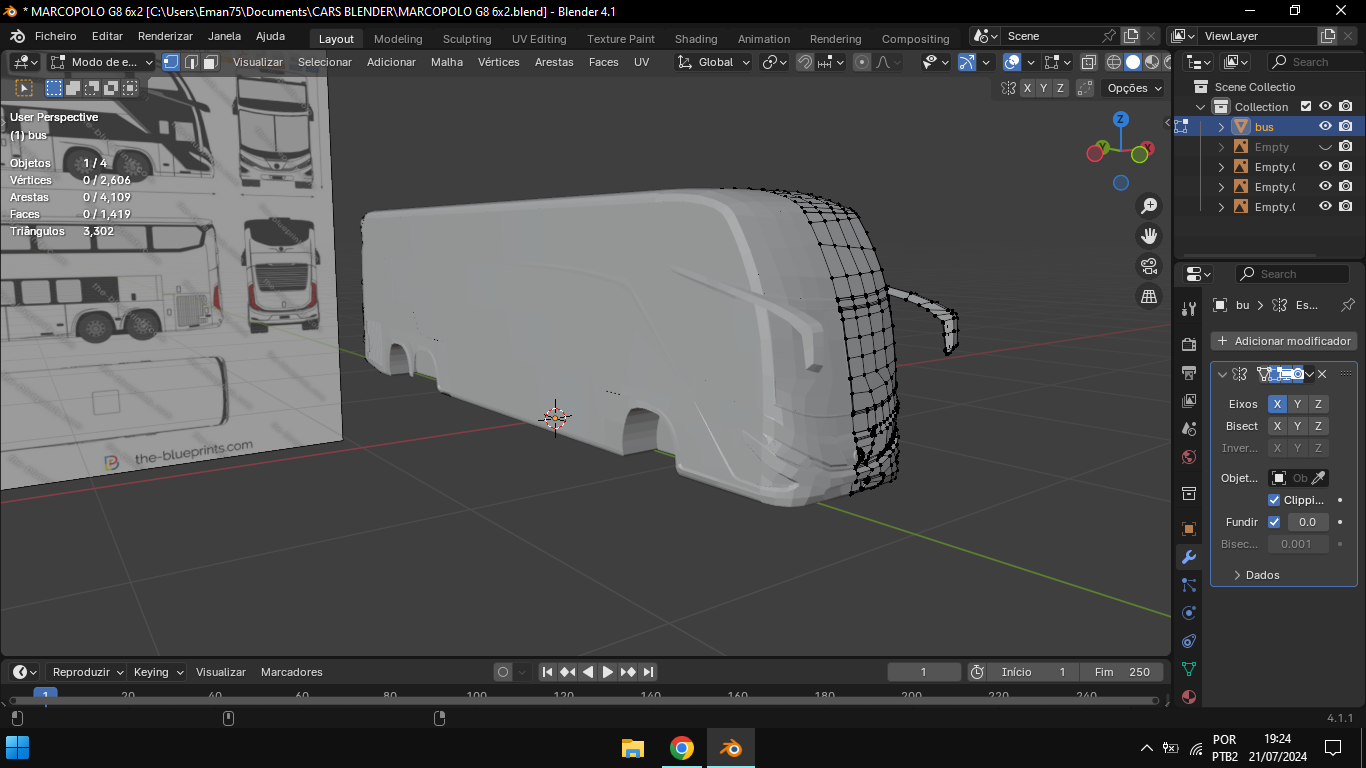Open the Object Data mesh tab

1189,669
